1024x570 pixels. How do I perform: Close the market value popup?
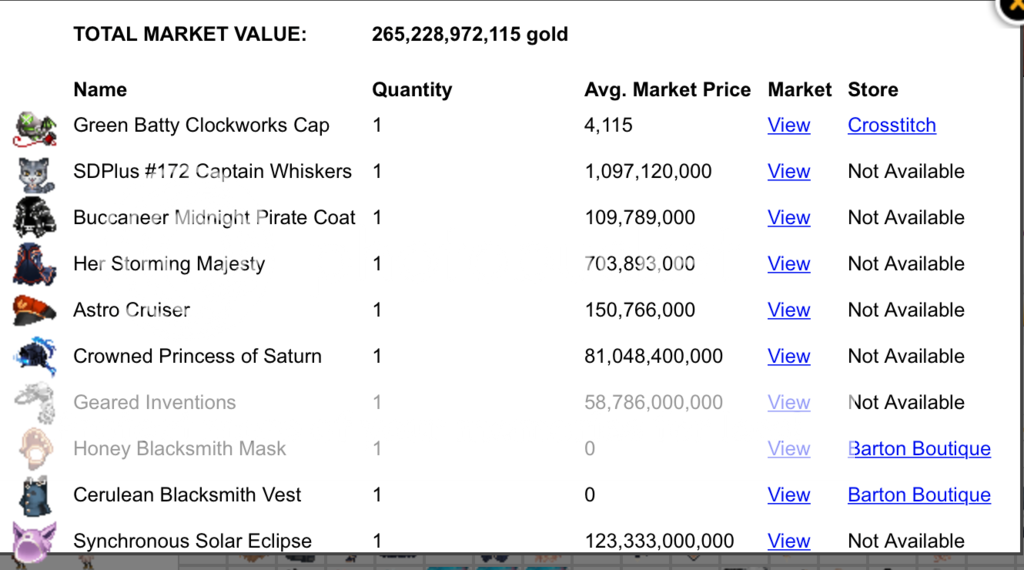(1013, 6)
